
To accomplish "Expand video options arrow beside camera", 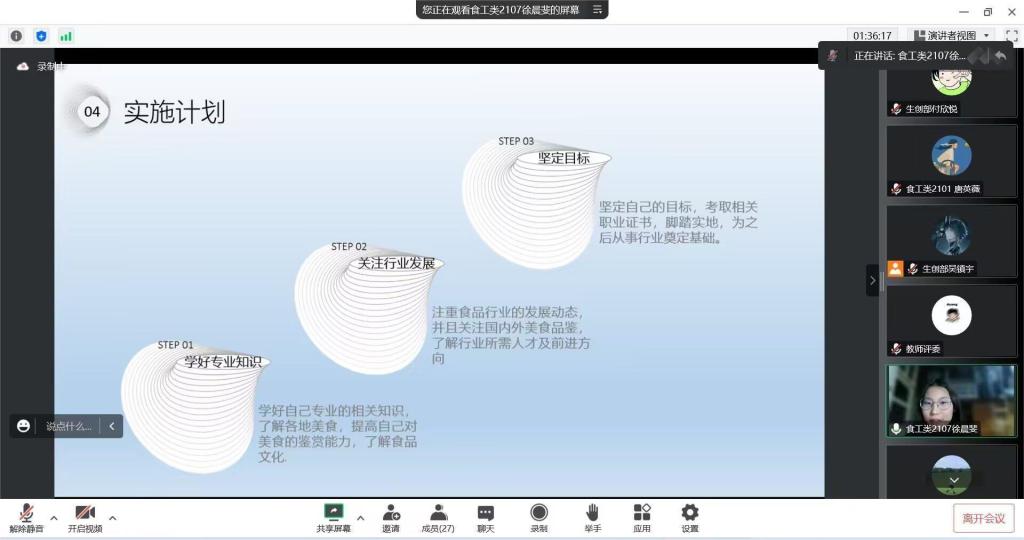I will pyautogui.click(x=112, y=518).
